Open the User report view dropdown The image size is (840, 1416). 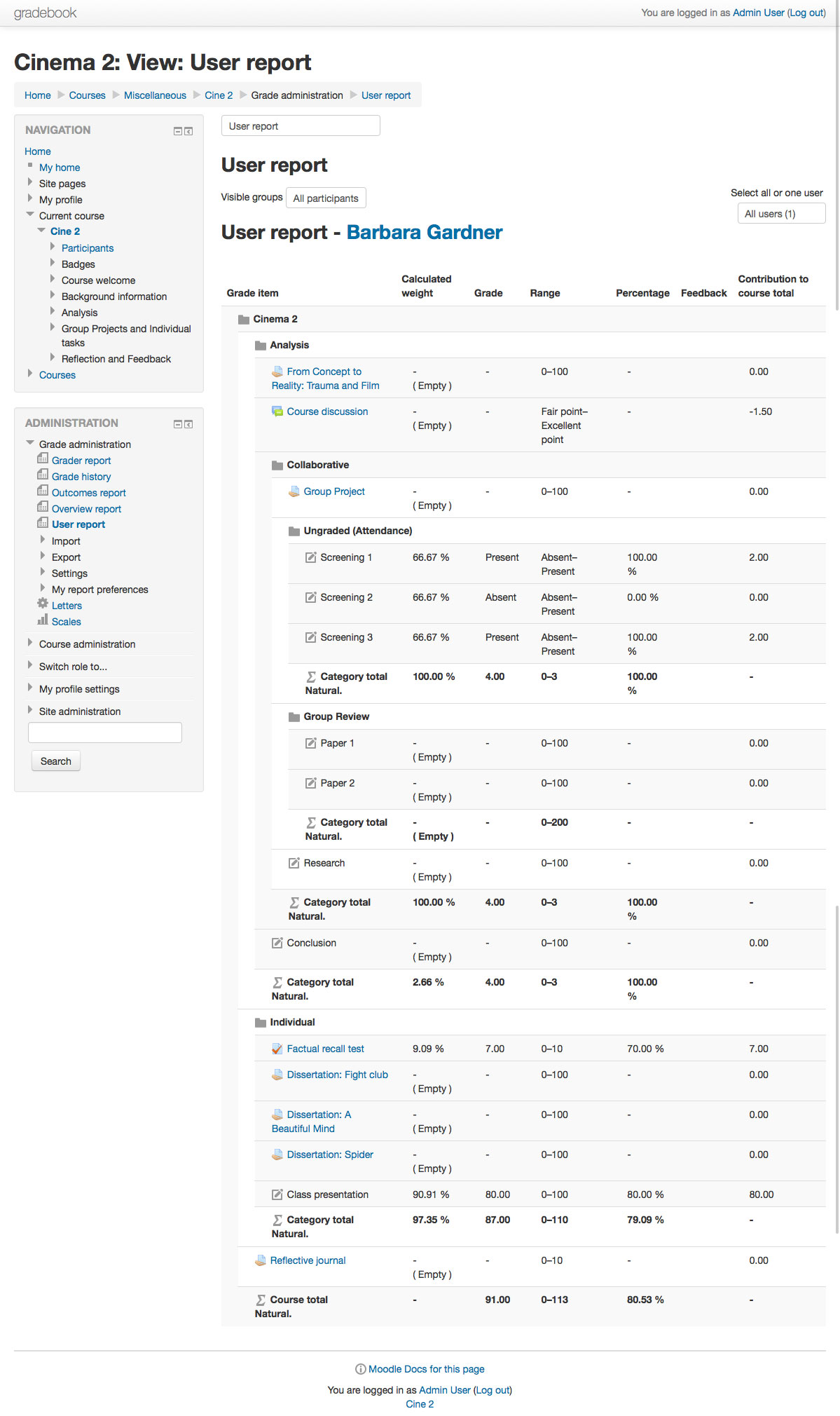pos(301,126)
